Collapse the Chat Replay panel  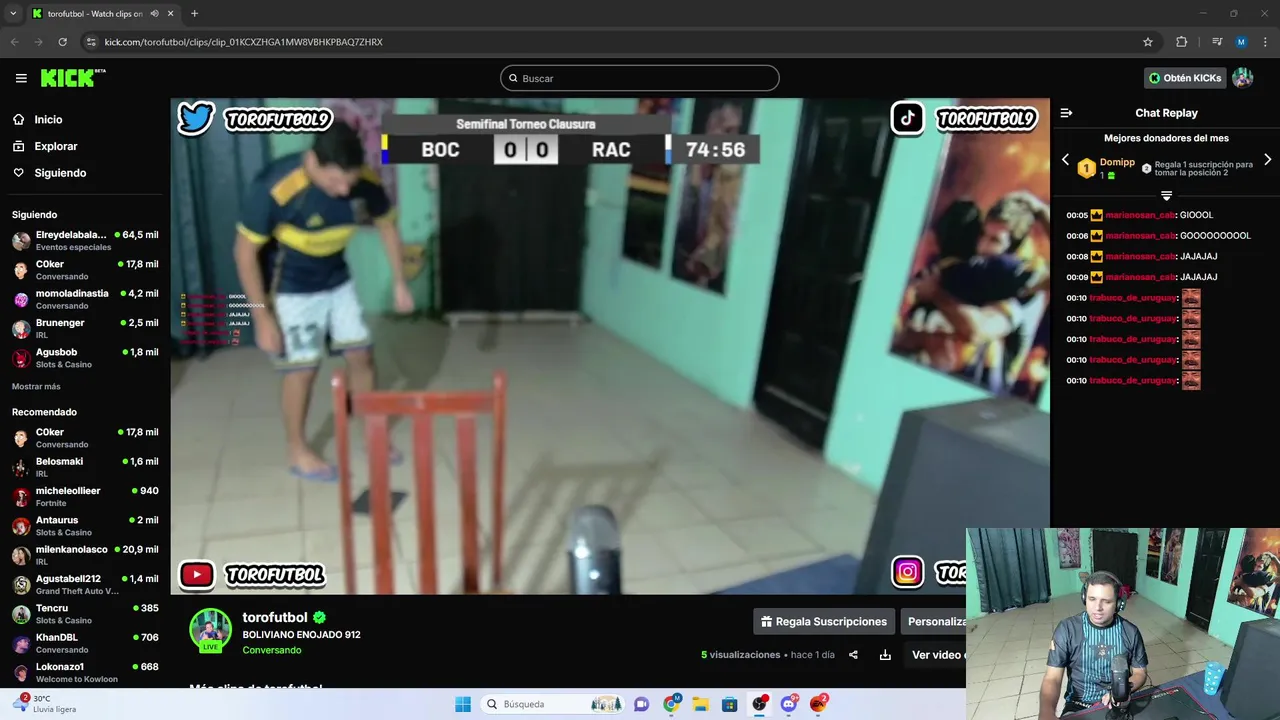[1066, 113]
